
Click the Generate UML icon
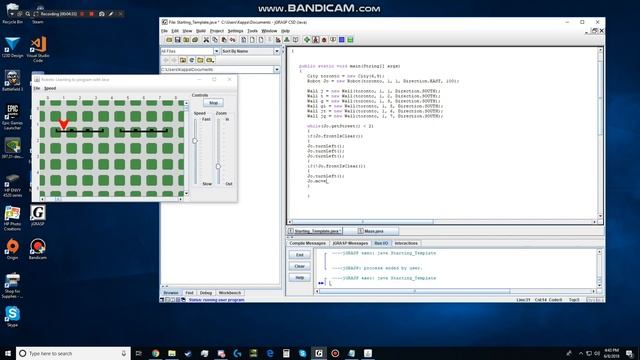[287, 40]
